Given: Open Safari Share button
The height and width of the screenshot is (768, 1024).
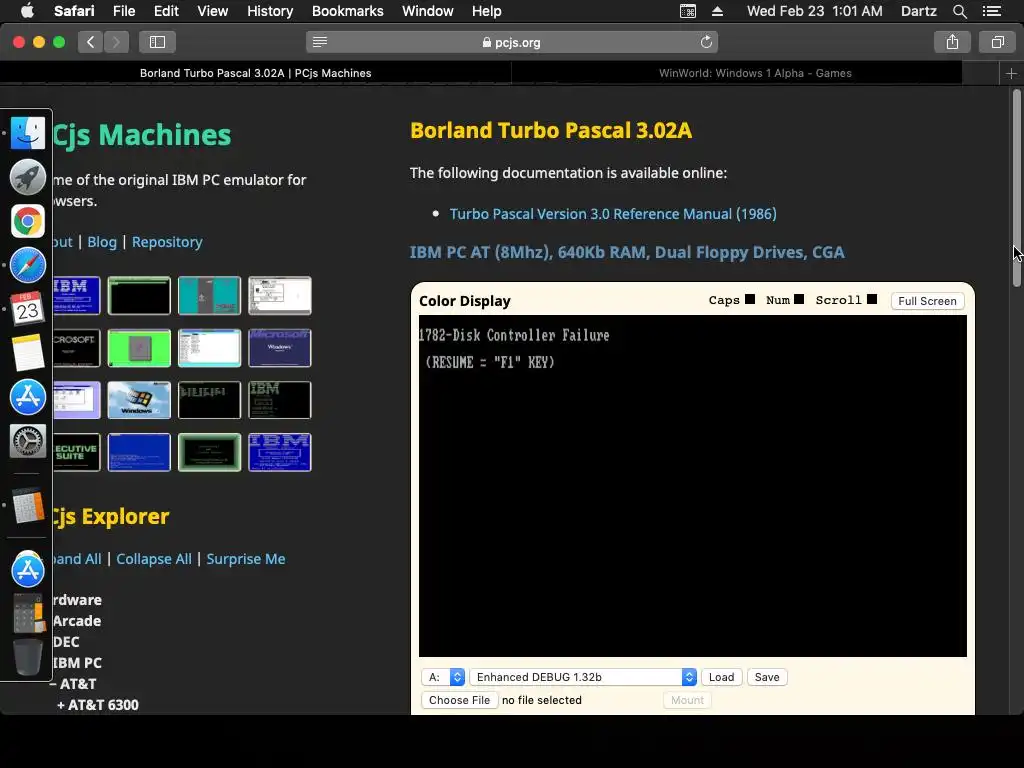Looking at the screenshot, I should click(952, 42).
